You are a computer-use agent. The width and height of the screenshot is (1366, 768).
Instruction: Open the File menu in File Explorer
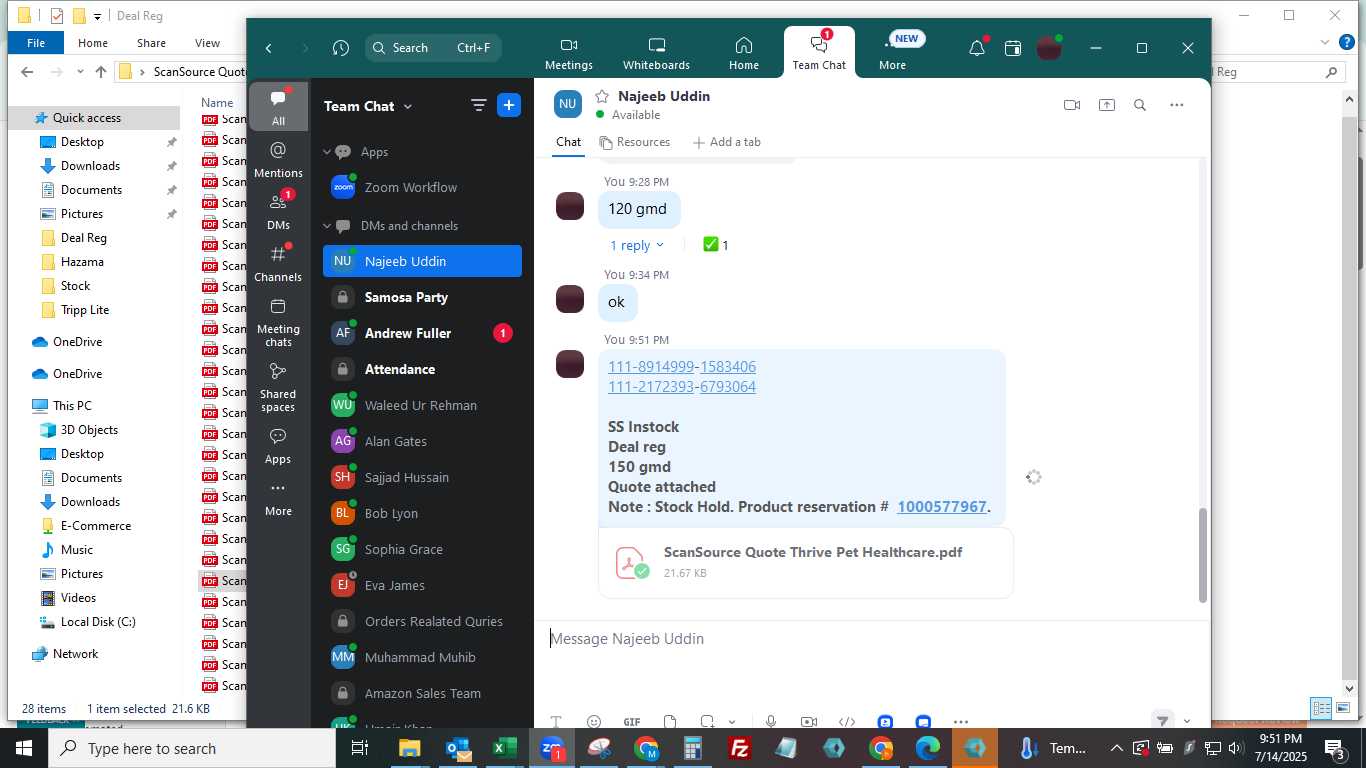[36, 43]
